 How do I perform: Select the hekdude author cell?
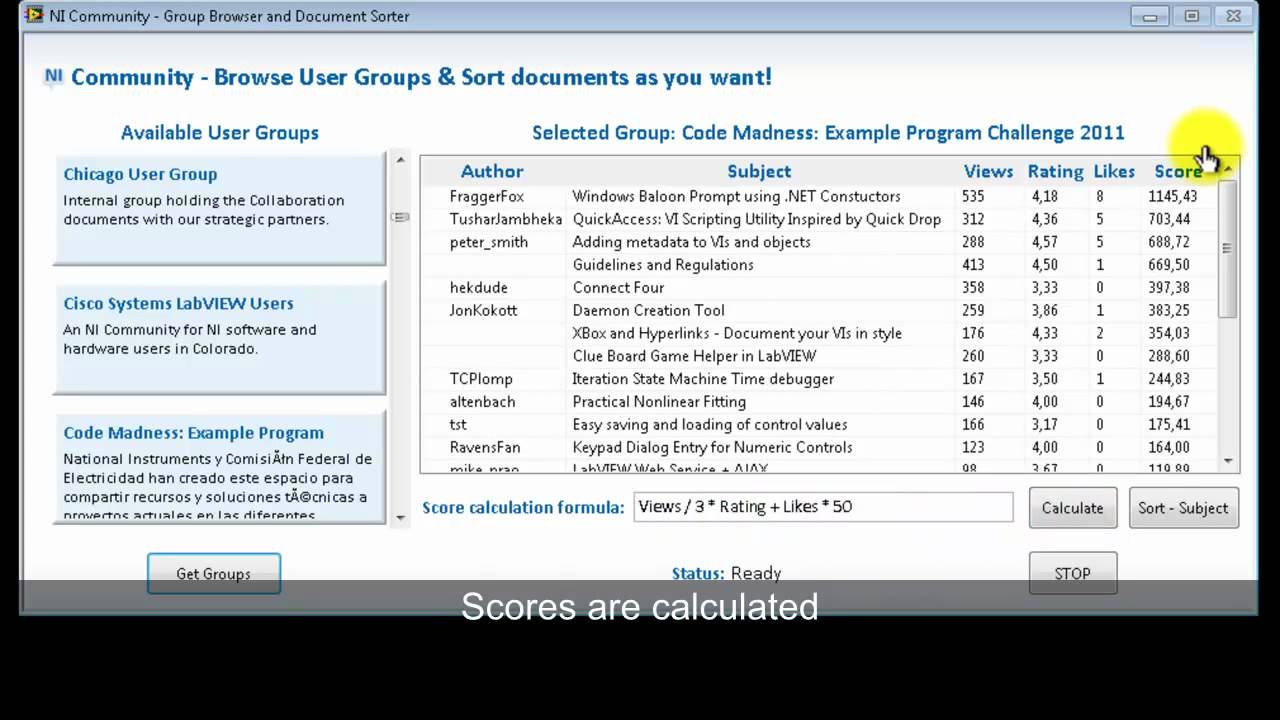click(x=479, y=287)
